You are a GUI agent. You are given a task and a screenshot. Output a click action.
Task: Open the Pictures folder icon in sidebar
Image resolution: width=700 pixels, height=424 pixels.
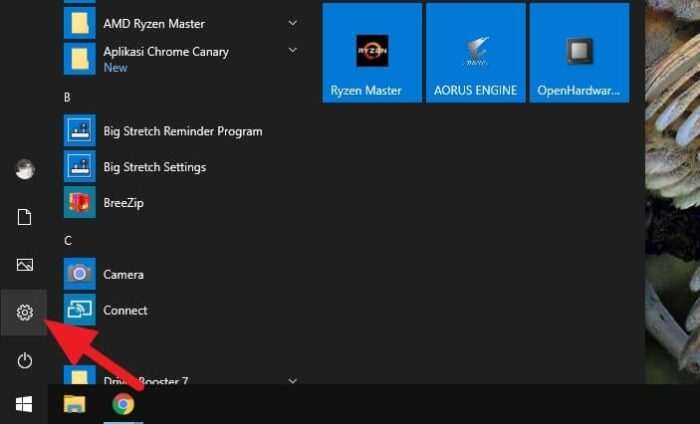coord(25,265)
